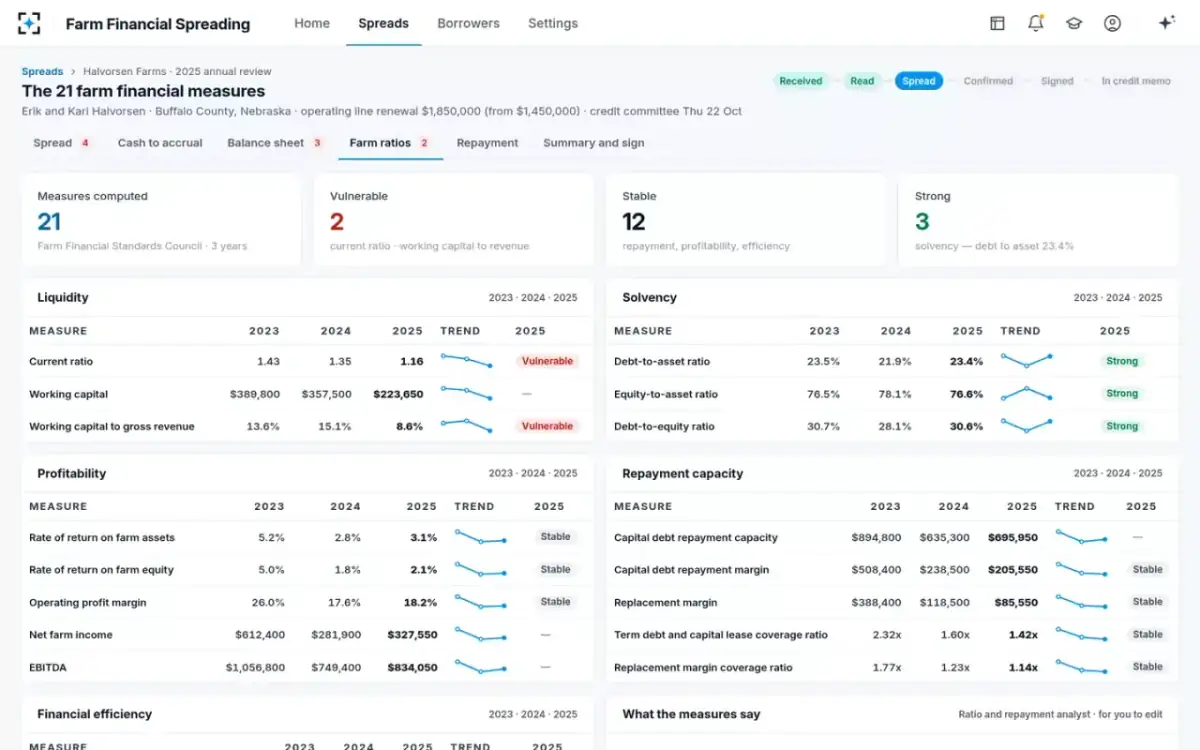
Task: Launch the sparkle AI assistant icon
Action: click(1166, 23)
